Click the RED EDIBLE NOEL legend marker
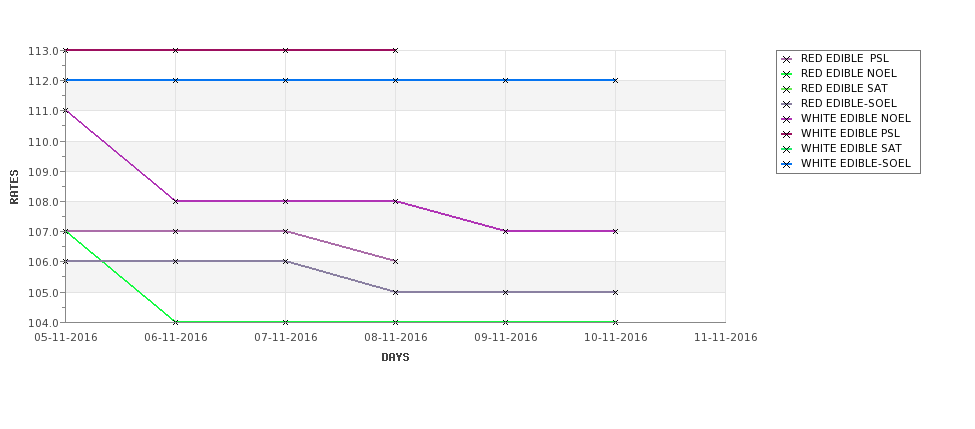Image resolution: width=975 pixels, height=429 pixels. tap(787, 74)
